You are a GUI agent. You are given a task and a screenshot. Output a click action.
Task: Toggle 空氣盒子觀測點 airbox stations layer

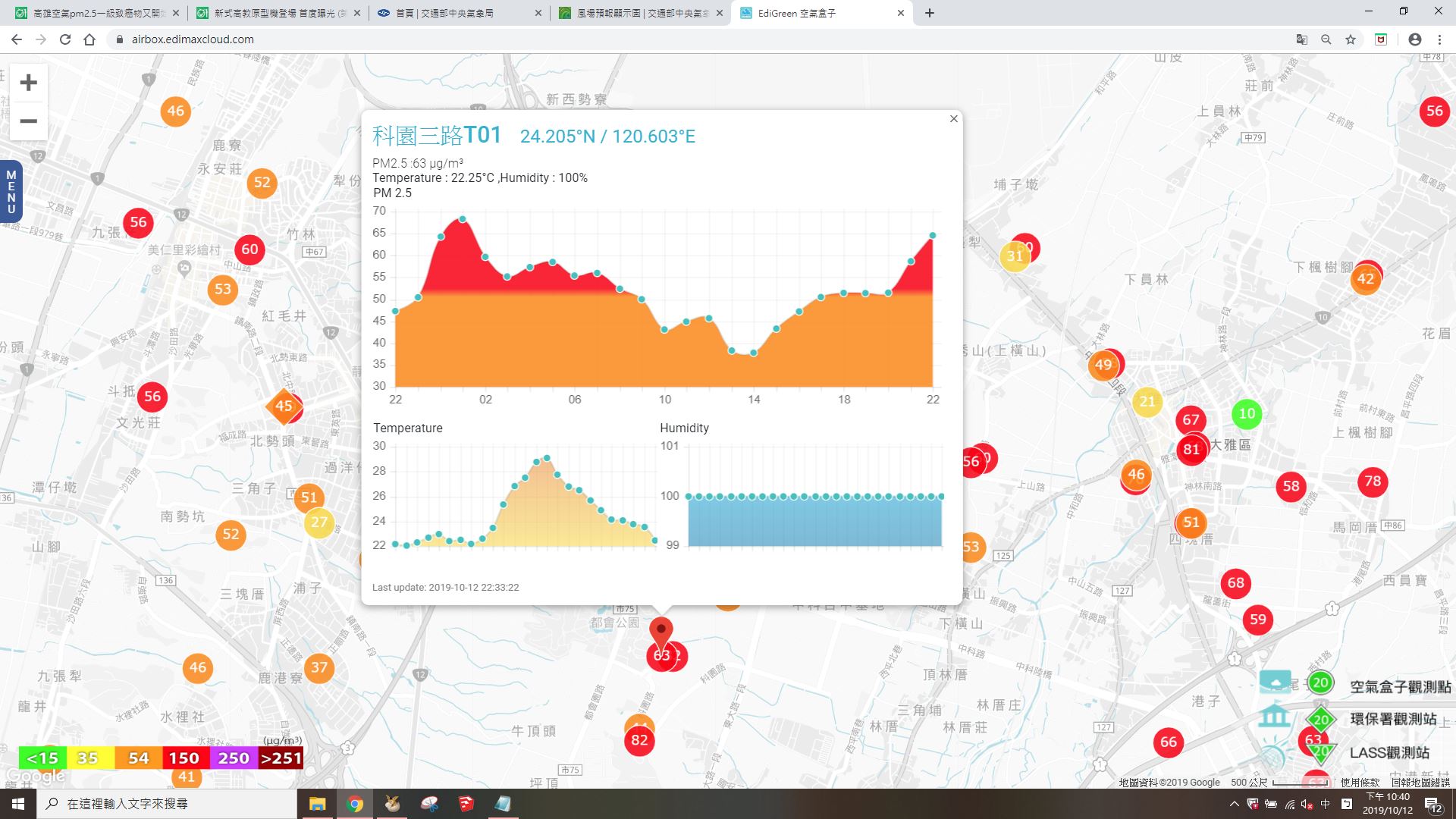click(1400, 686)
